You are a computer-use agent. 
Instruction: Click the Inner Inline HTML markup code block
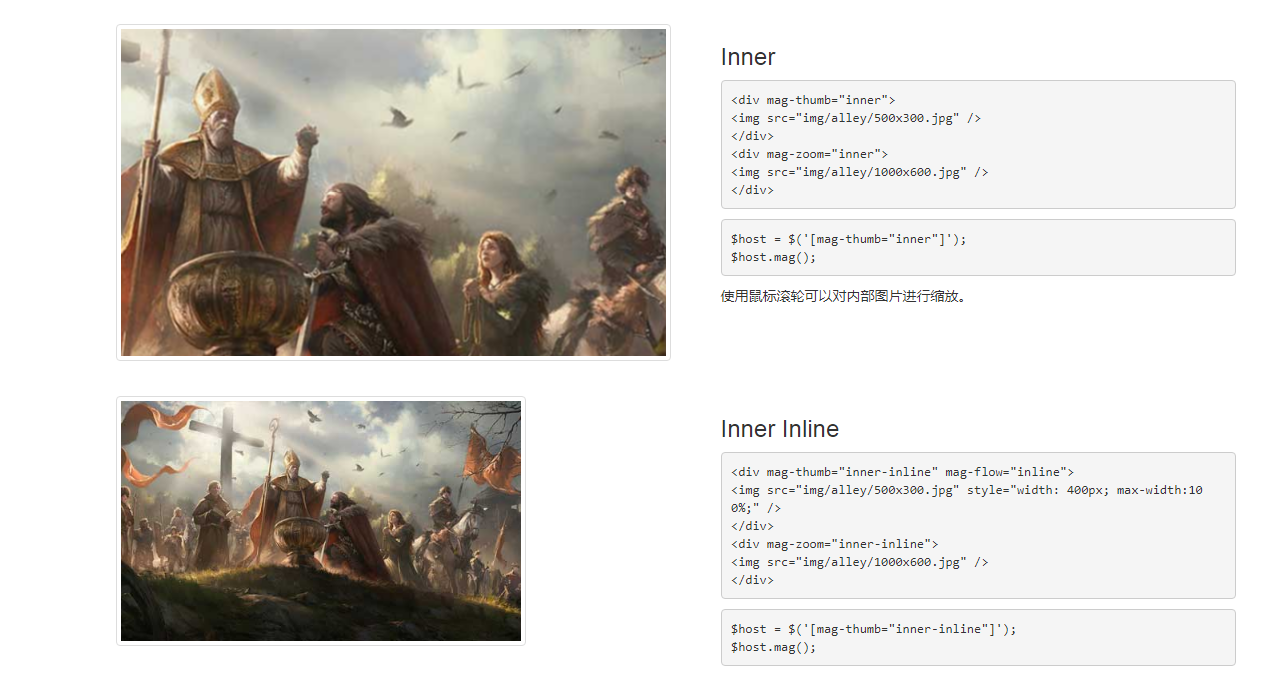pos(977,525)
